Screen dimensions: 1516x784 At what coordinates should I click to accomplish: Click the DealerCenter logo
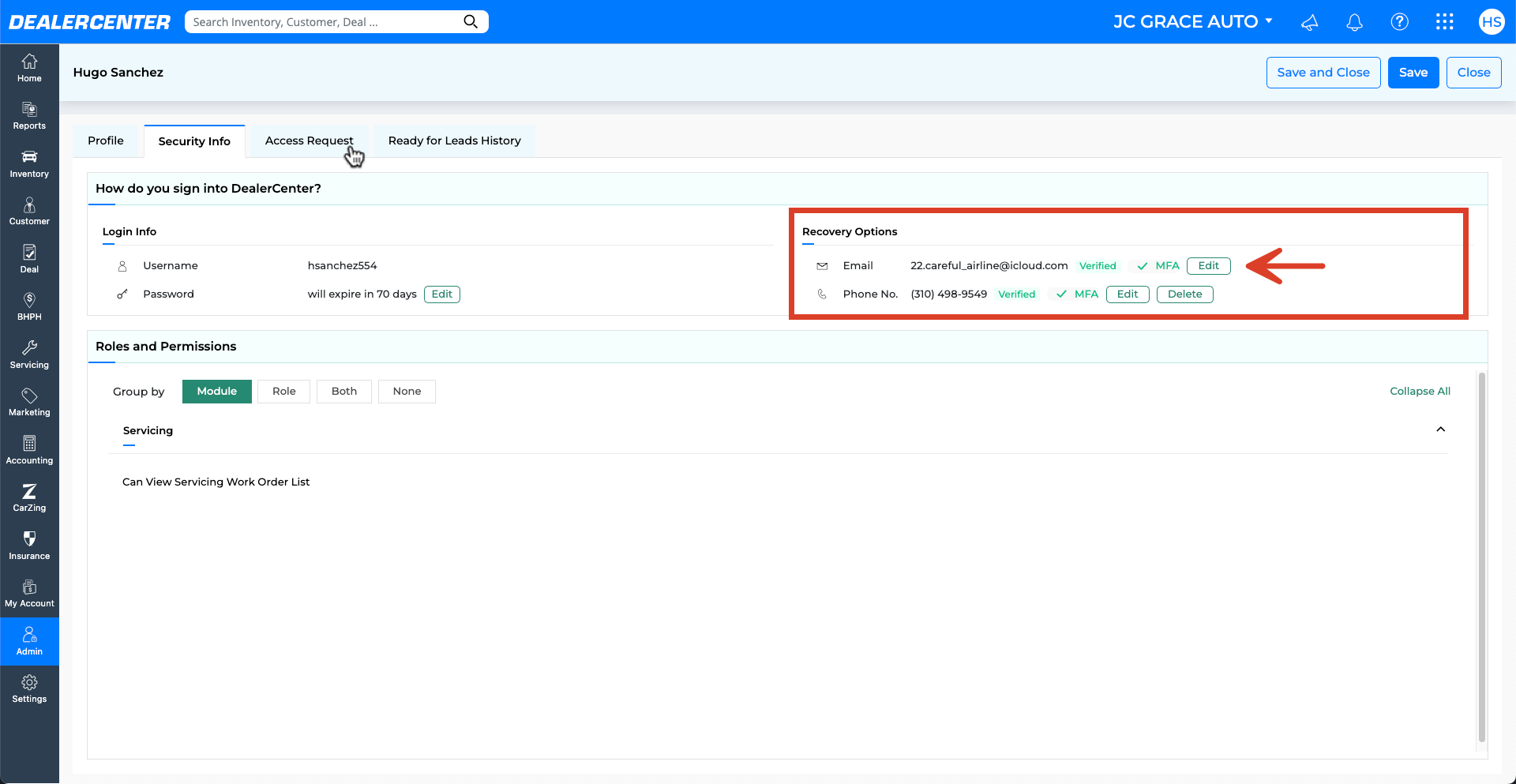[89, 22]
